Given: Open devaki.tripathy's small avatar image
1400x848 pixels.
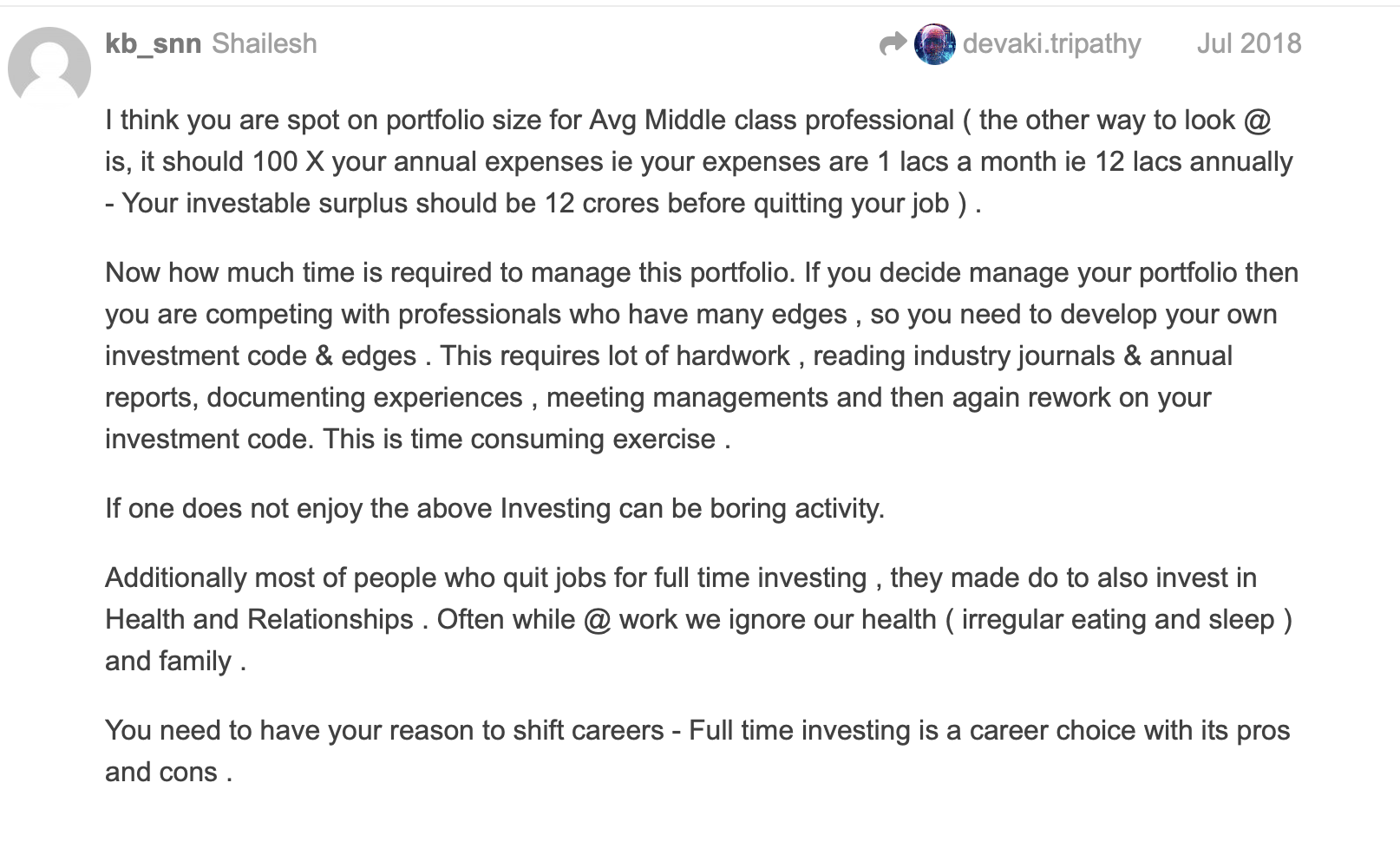Looking at the screenshot, I should point(934,44).
